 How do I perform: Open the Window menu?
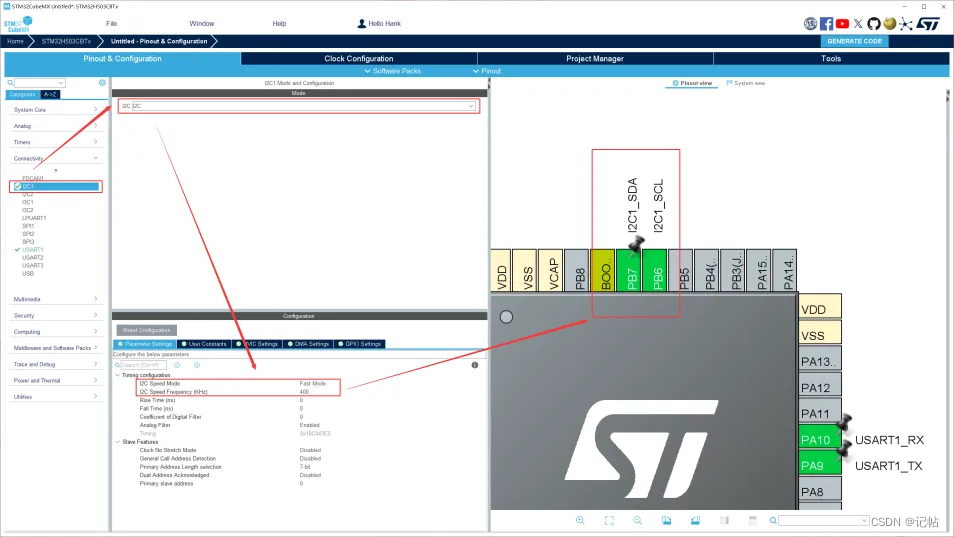tap(201, 24)
